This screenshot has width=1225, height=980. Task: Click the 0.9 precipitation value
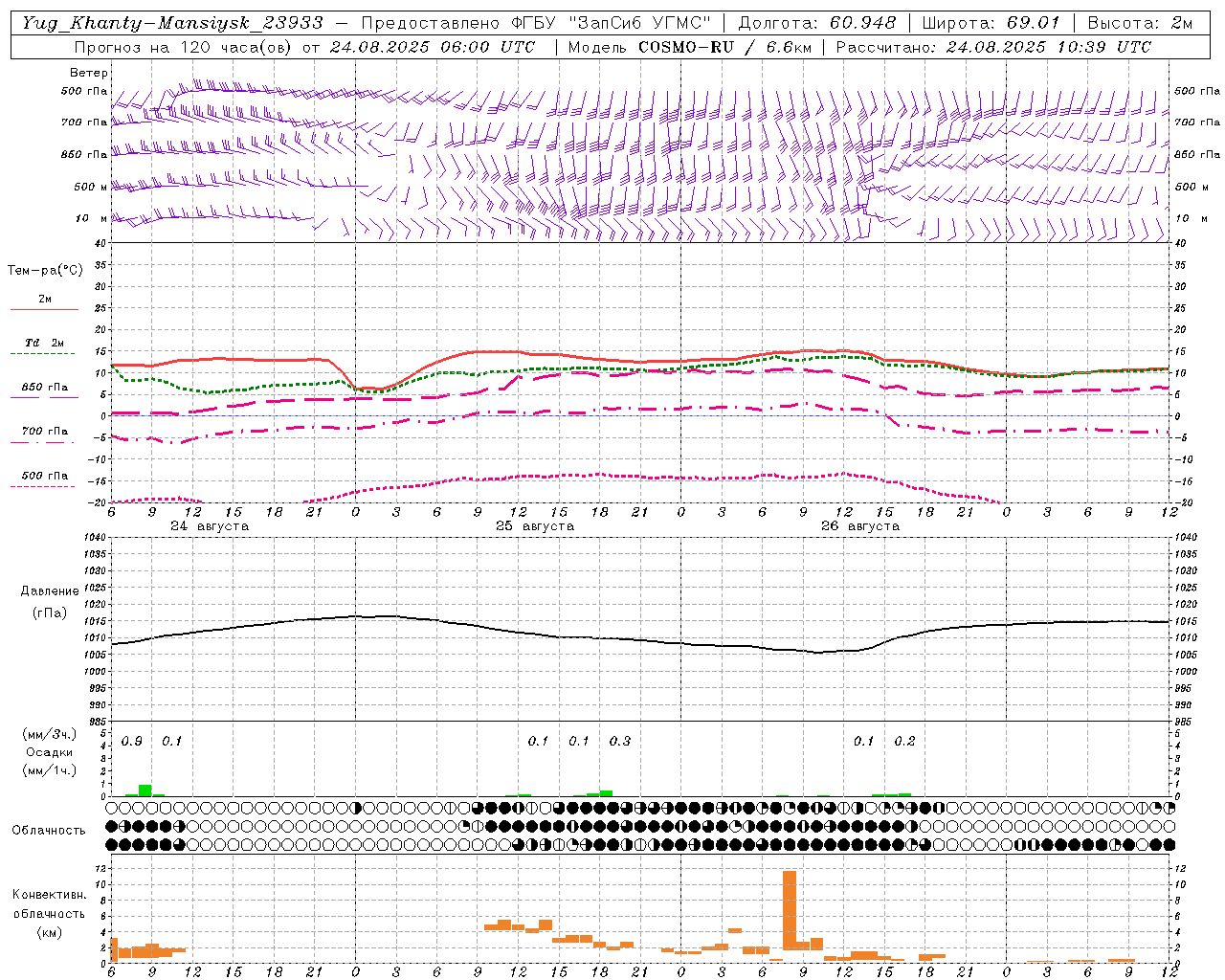(x=132, y=742)
